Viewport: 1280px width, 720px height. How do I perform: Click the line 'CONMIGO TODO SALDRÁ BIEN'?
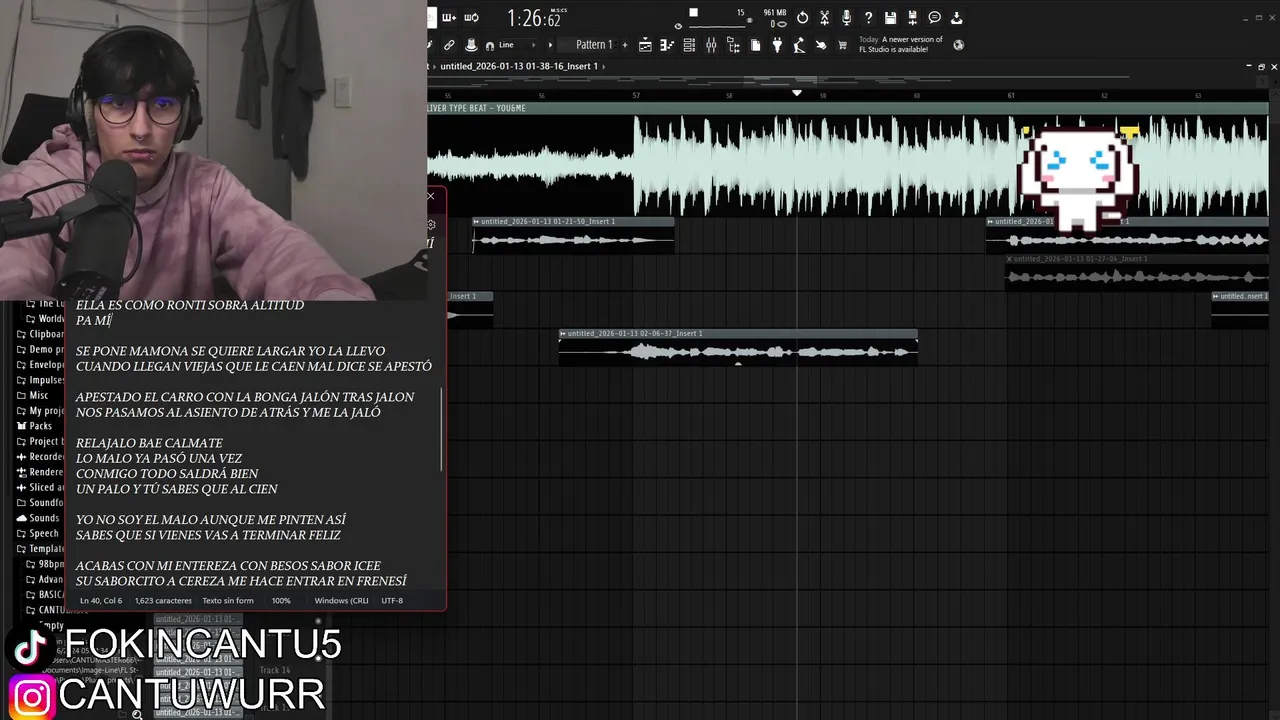pyautogui.click(x=167, y=474)
